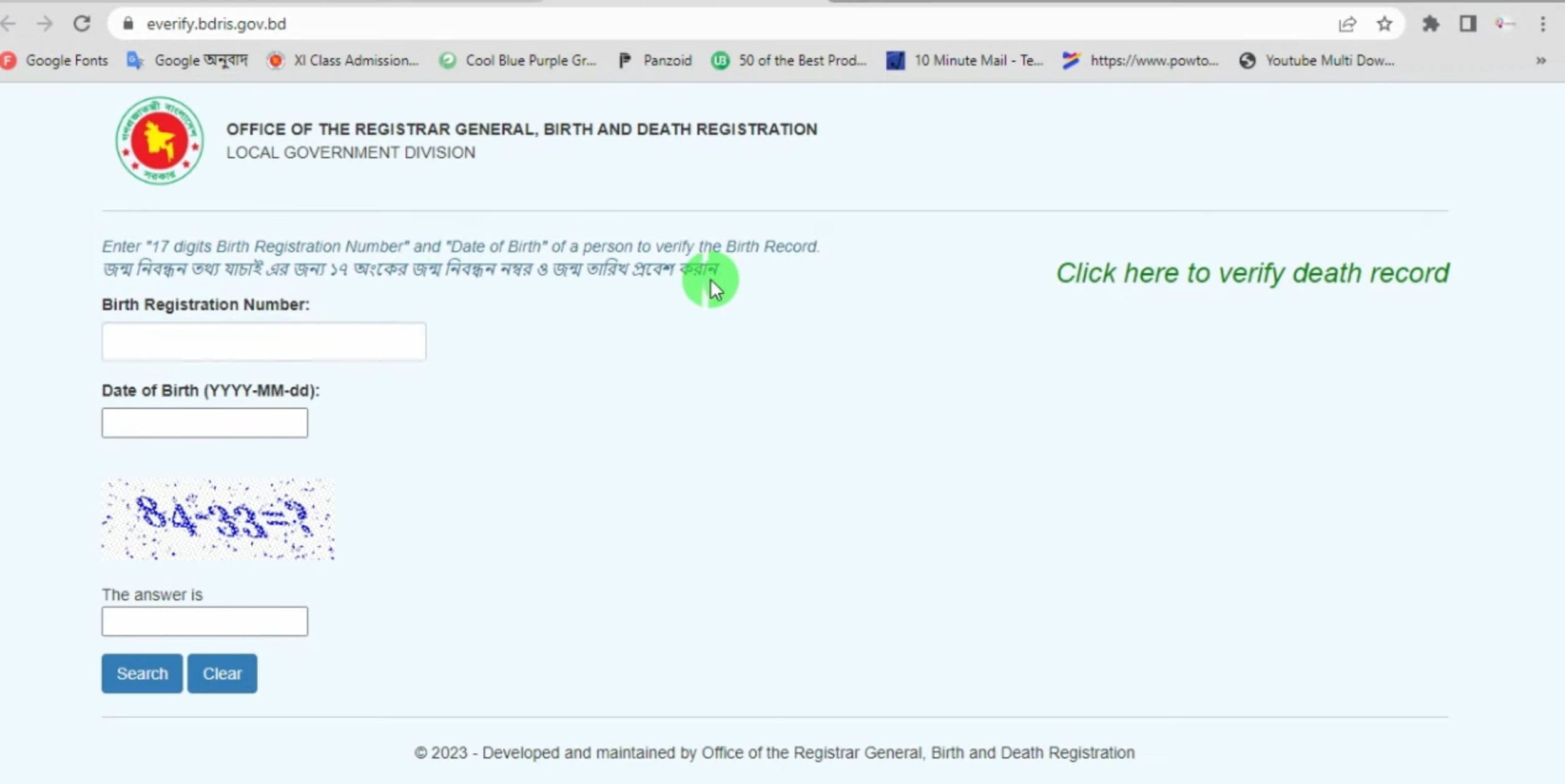
Task: Select the Date of Birth input field
Action: point(204,422)
